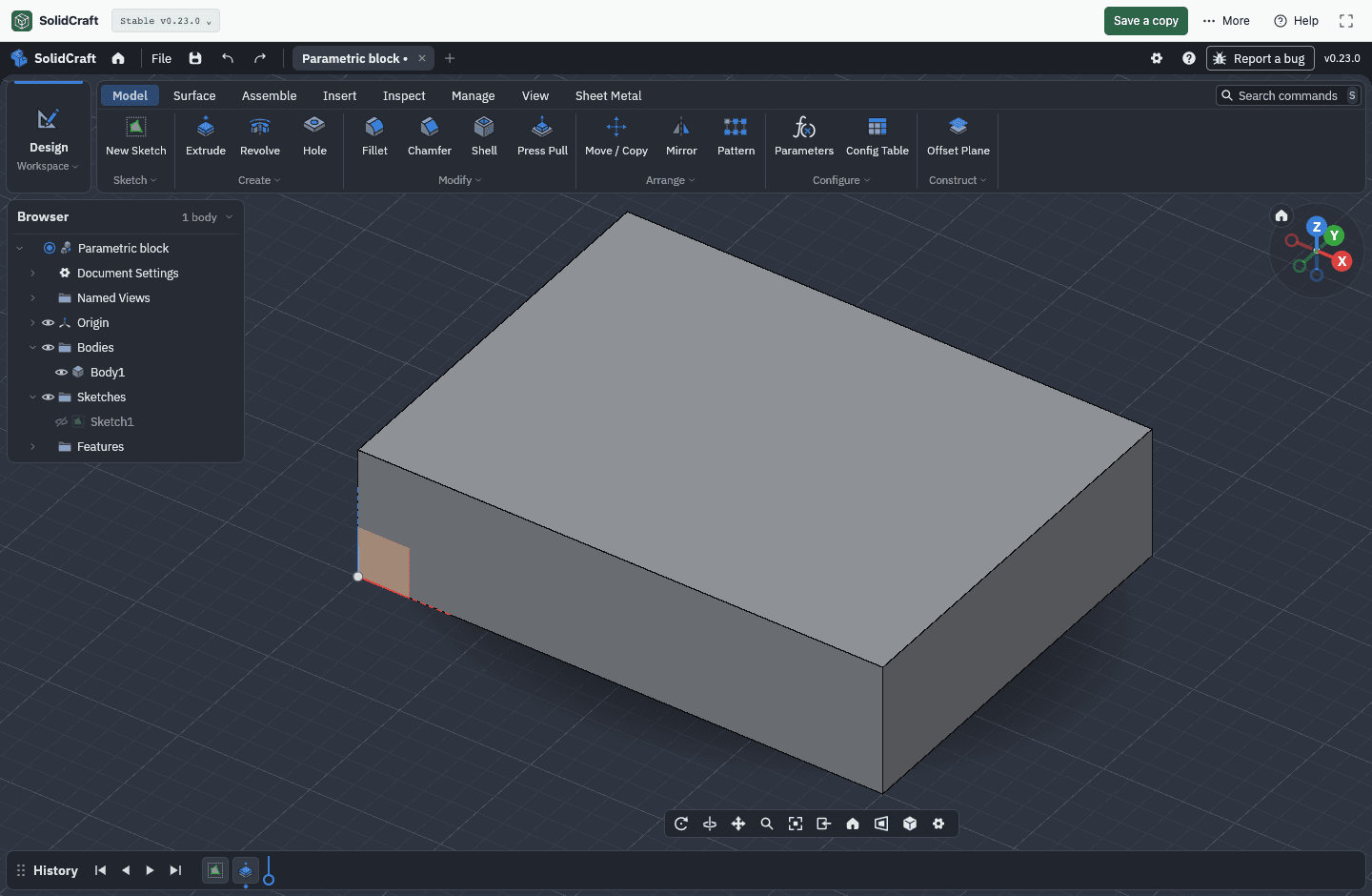Open the Sheet Metal tab
Viewport: 1372px width, 896px height.
pos(608,95)
